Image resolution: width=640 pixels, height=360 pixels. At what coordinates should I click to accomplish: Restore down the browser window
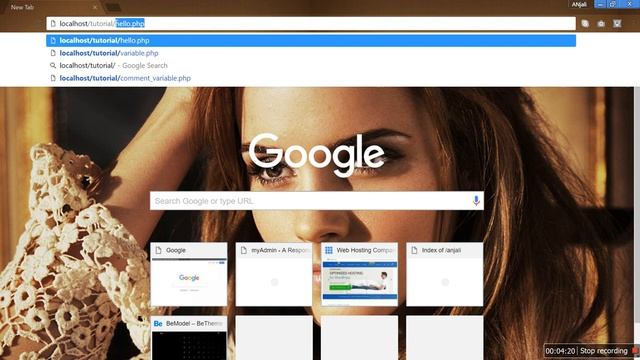[613, 4]
